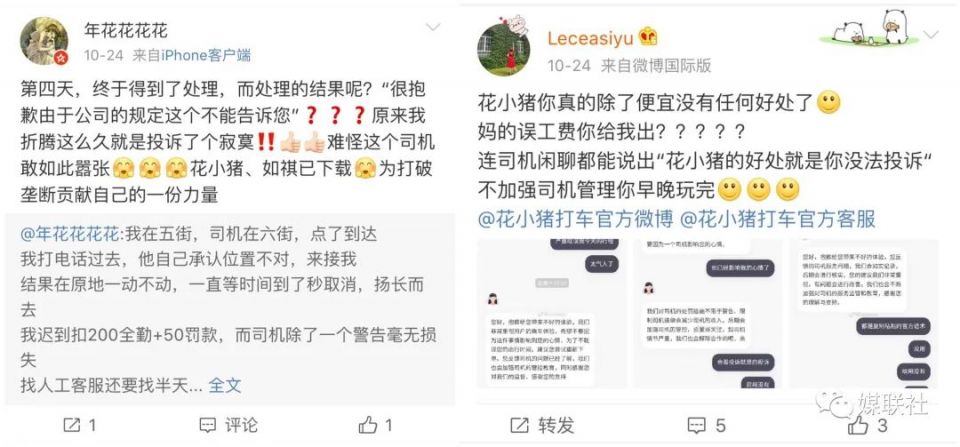
Task: Open iPhone客户端 source link
Action: [206, 56]
